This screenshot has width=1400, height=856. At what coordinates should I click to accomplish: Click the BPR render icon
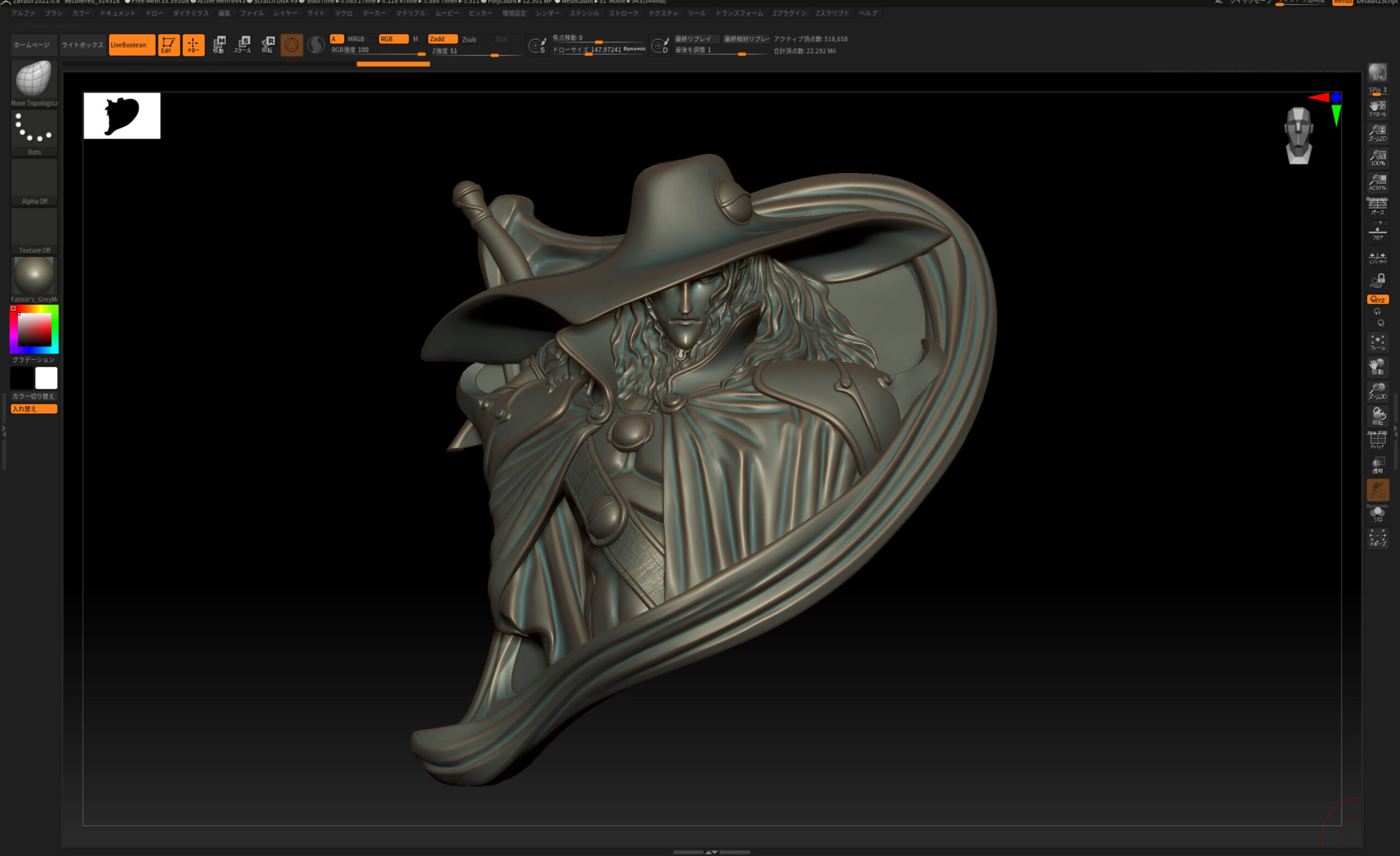pos(1377,73)
